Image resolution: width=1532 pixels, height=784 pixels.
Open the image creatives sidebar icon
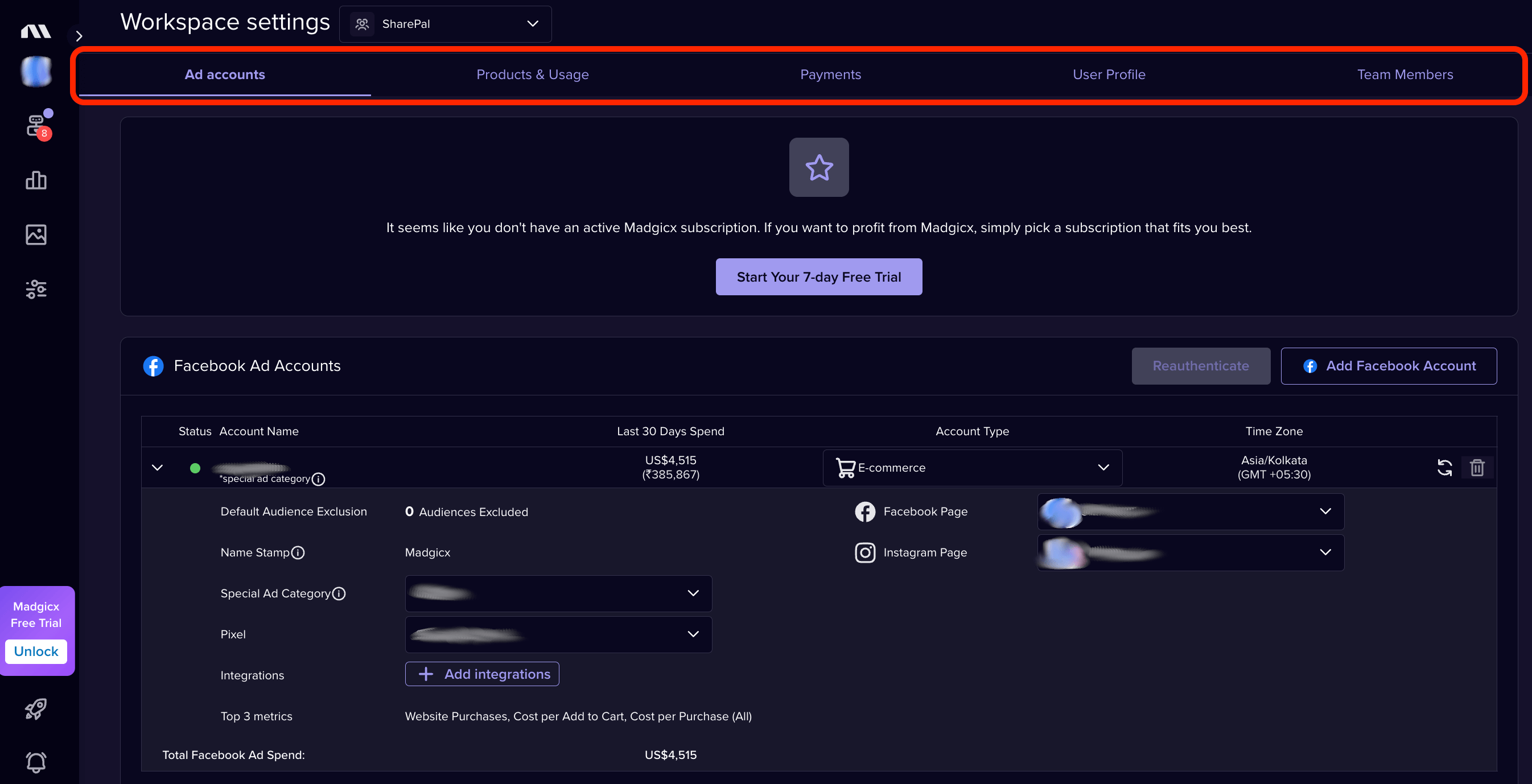coord(36,235)
